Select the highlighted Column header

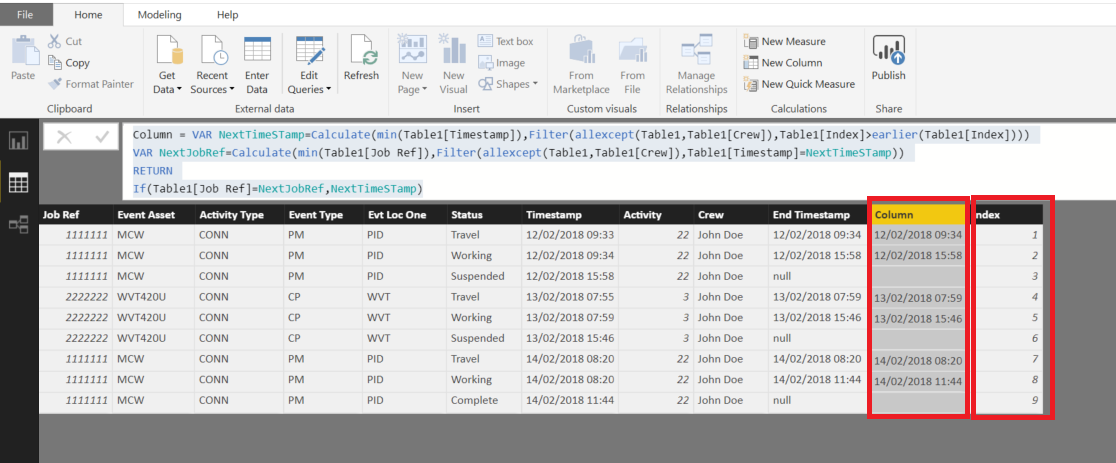pyautogui.click(x=918, y=215)
